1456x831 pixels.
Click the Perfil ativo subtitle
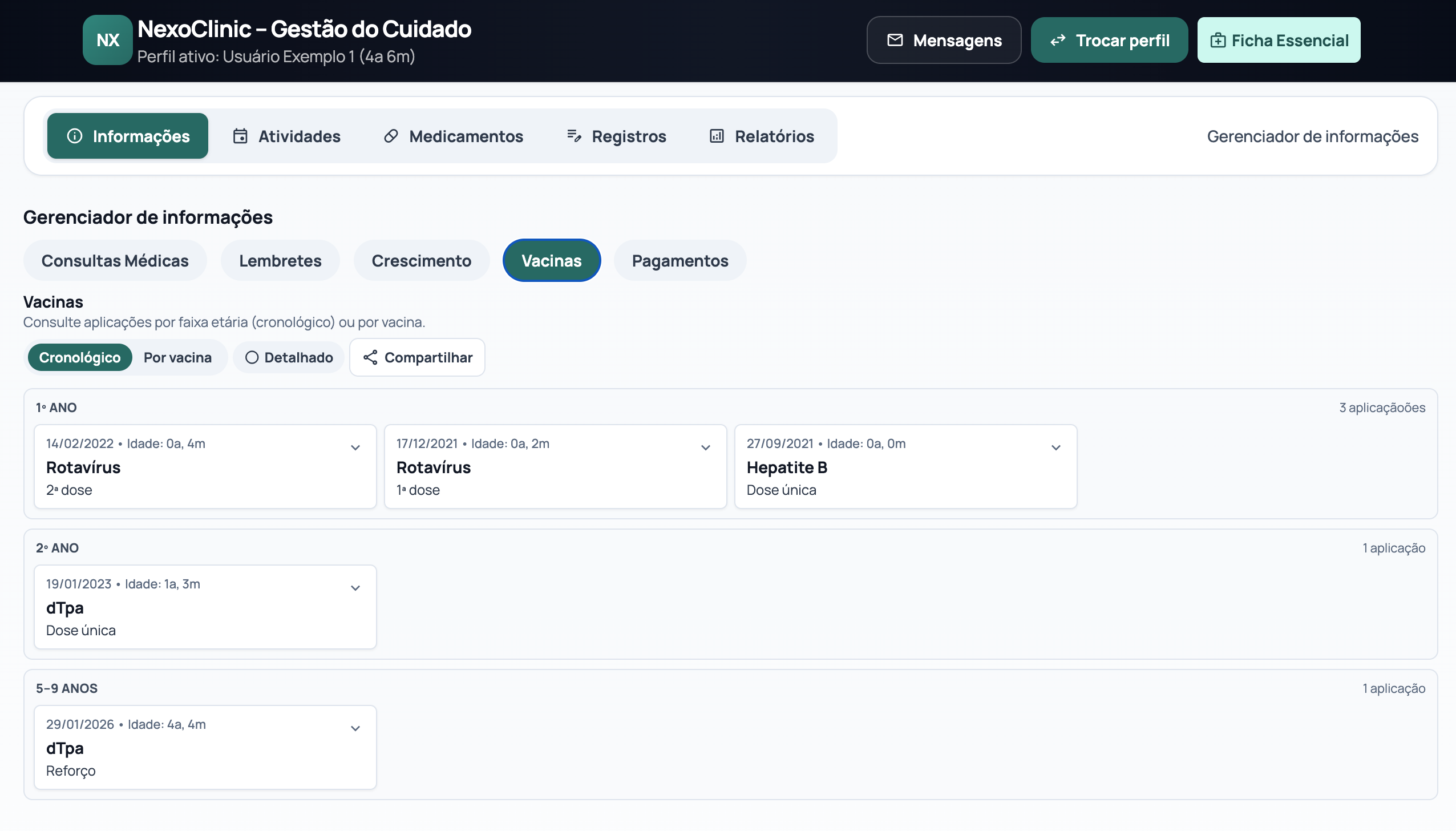pos(276,57)
